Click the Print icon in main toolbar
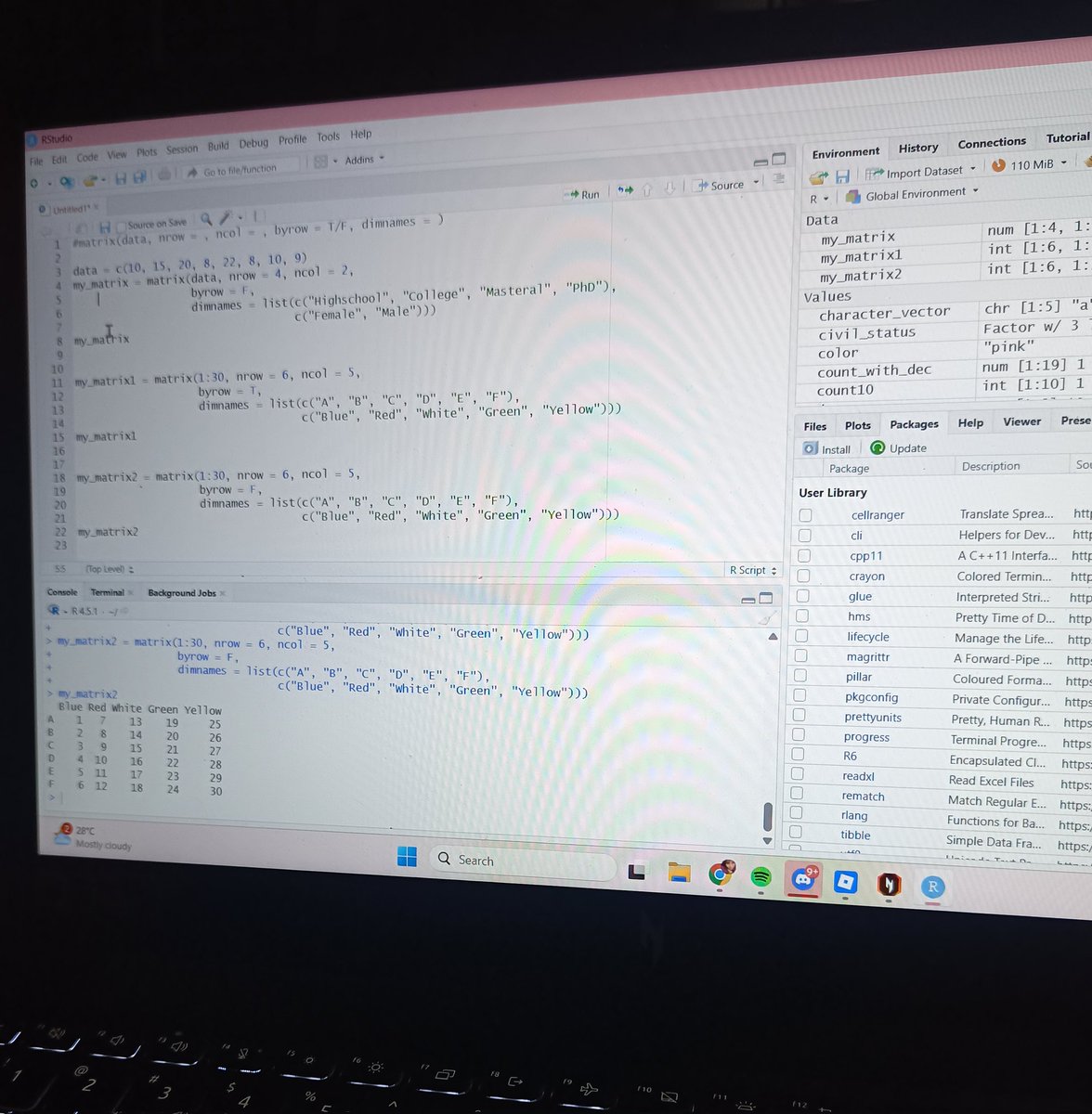This screenshot has height=1114, width=1092. (164, 174)
